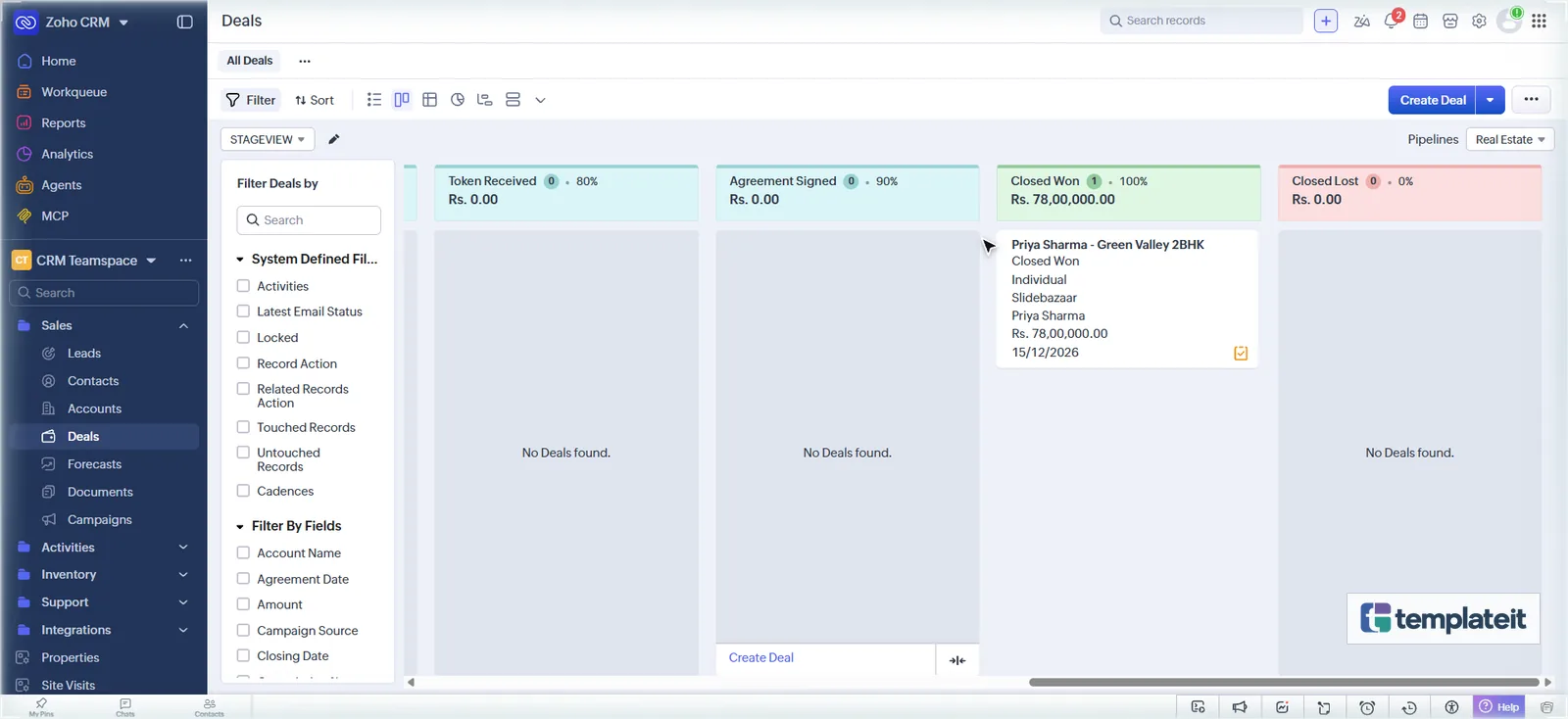Select the stacked card view icon
The image size is (1568, 719).
tap(513, 100)
